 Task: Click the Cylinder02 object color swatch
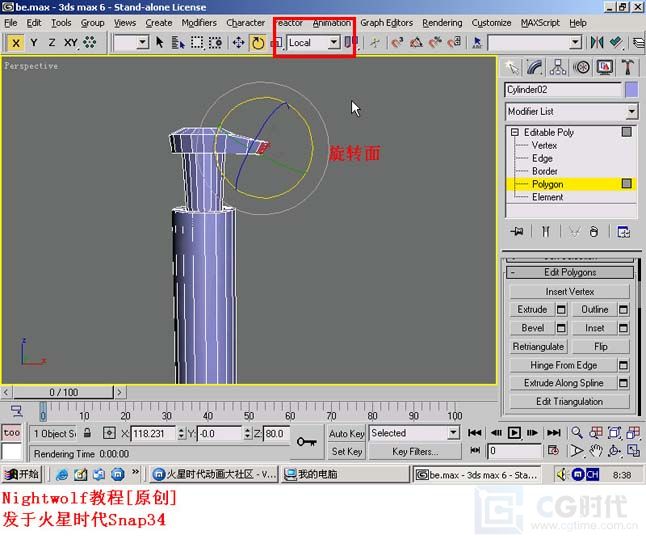pos(632,90)
